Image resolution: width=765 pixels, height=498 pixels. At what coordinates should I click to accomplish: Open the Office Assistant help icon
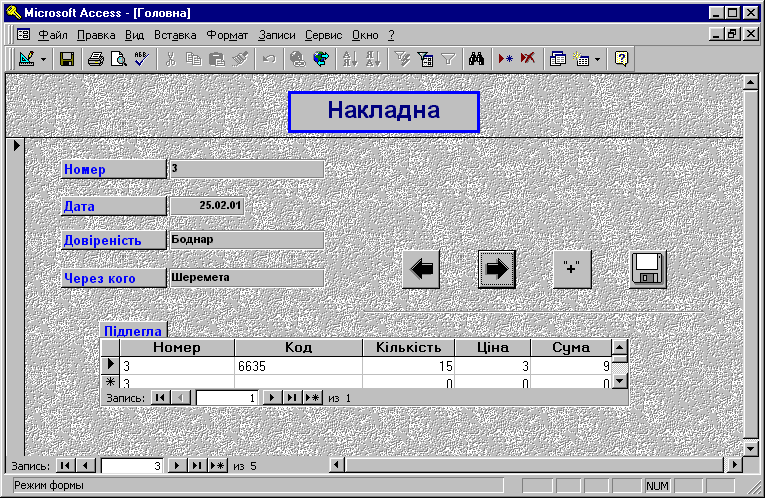click(x=621, y=59)
